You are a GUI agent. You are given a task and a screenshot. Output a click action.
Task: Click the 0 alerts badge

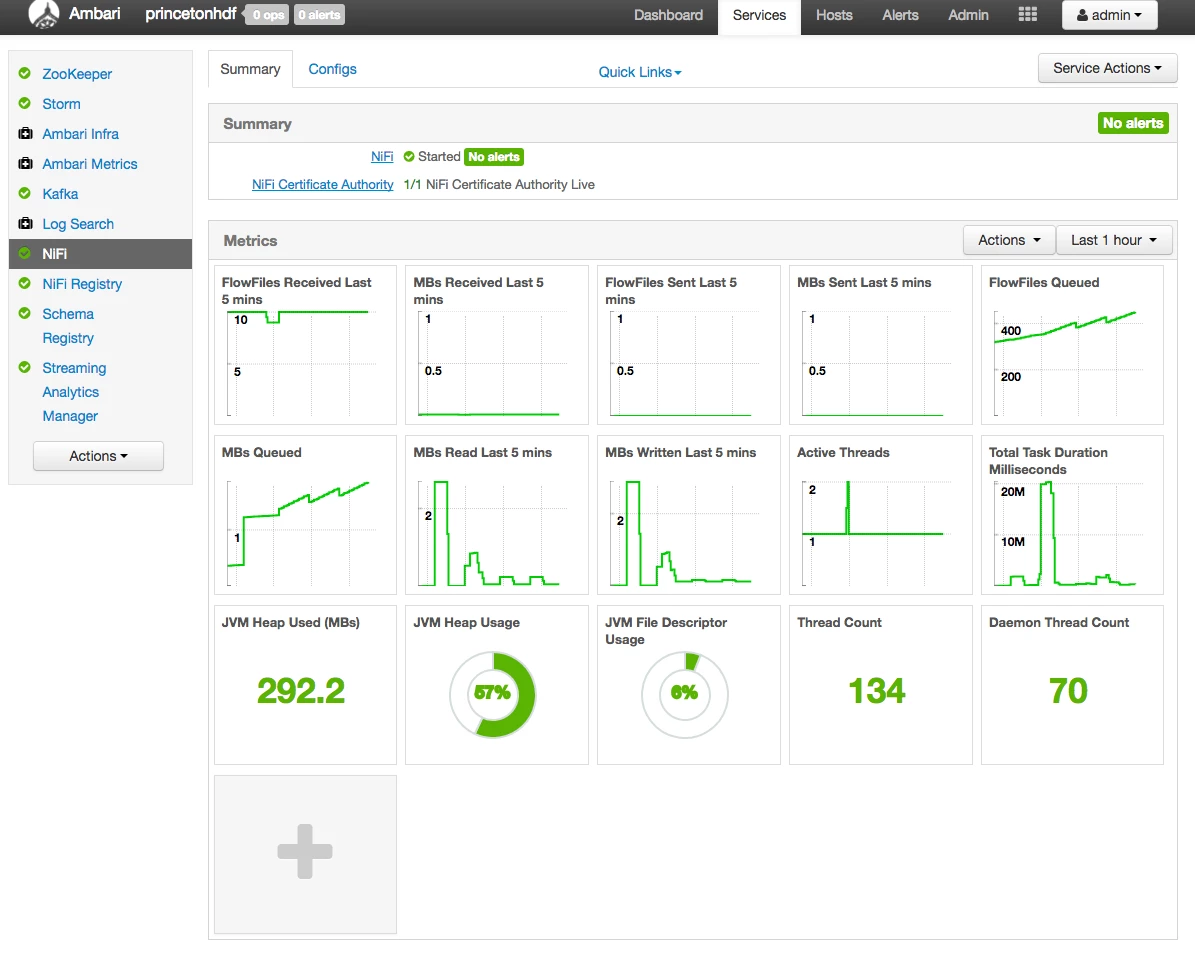[x=319, y=14]
